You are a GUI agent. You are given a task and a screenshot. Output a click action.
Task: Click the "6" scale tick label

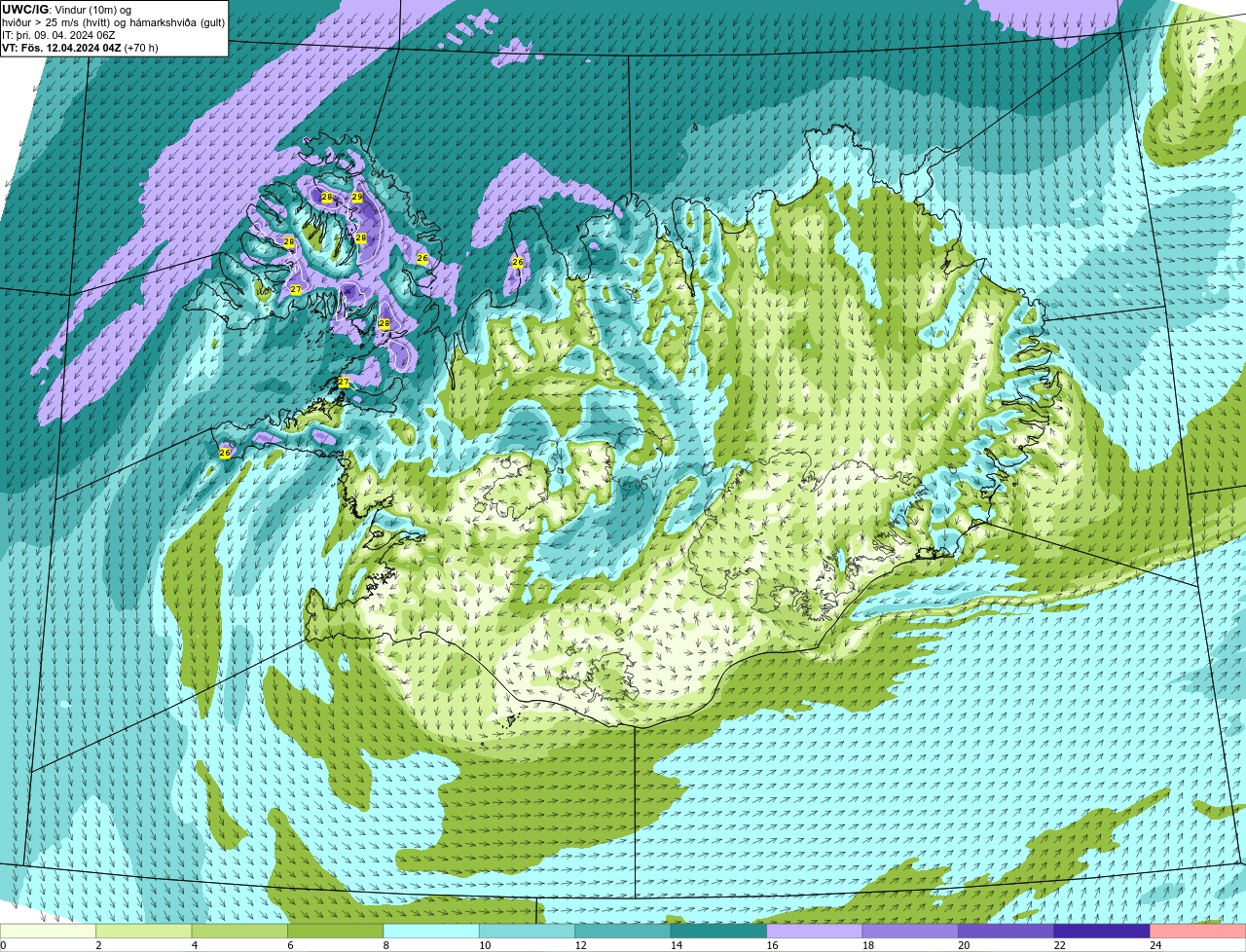tap(290, 945)
